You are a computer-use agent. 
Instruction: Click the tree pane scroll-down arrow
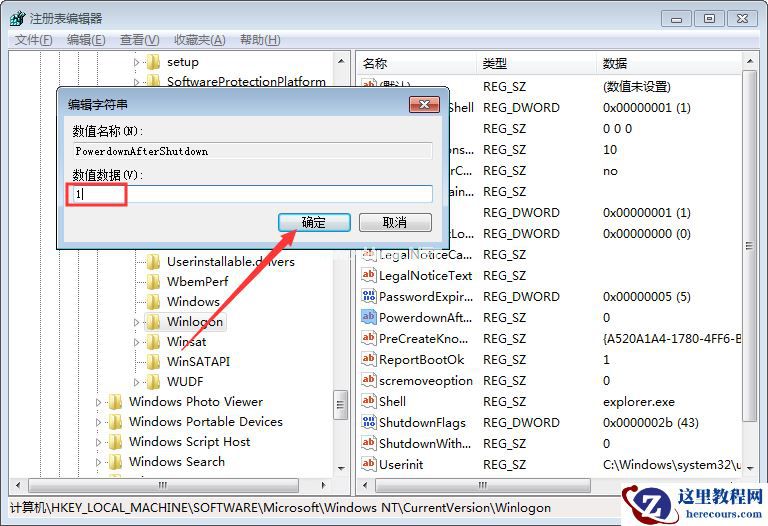tap(341, 469)
